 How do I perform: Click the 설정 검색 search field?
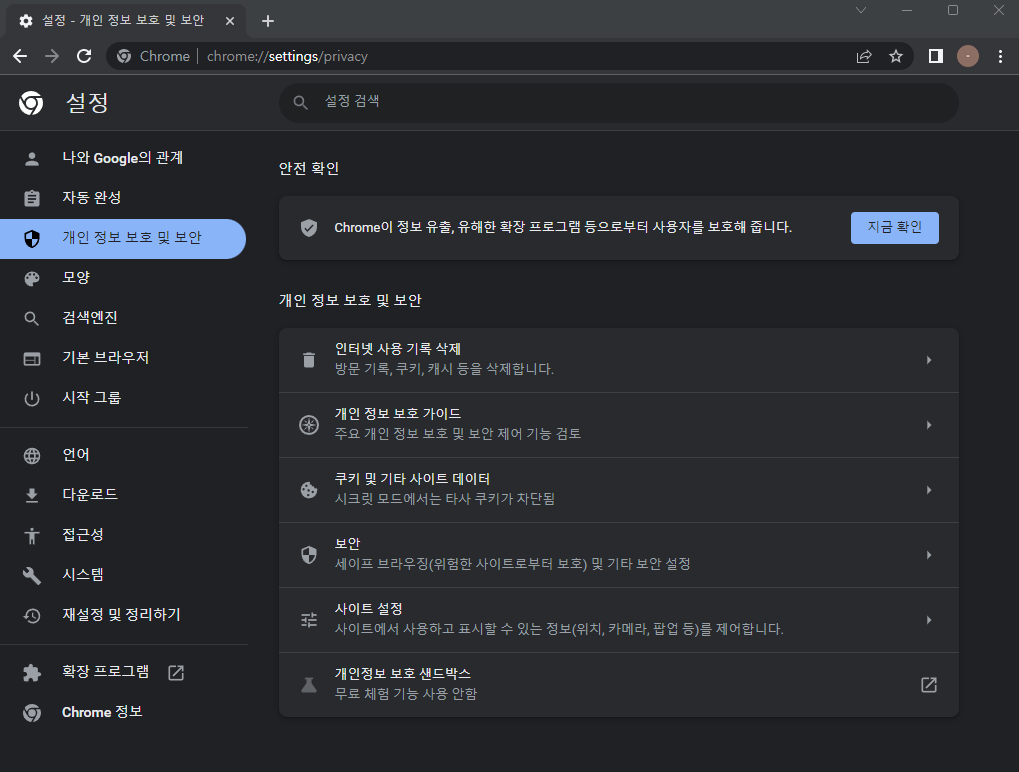tap(619, 102)
